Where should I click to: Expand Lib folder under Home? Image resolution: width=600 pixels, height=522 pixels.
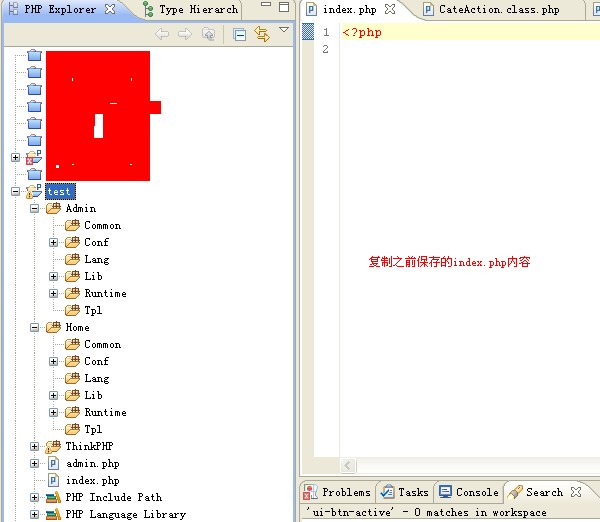[x=54, y=395]
